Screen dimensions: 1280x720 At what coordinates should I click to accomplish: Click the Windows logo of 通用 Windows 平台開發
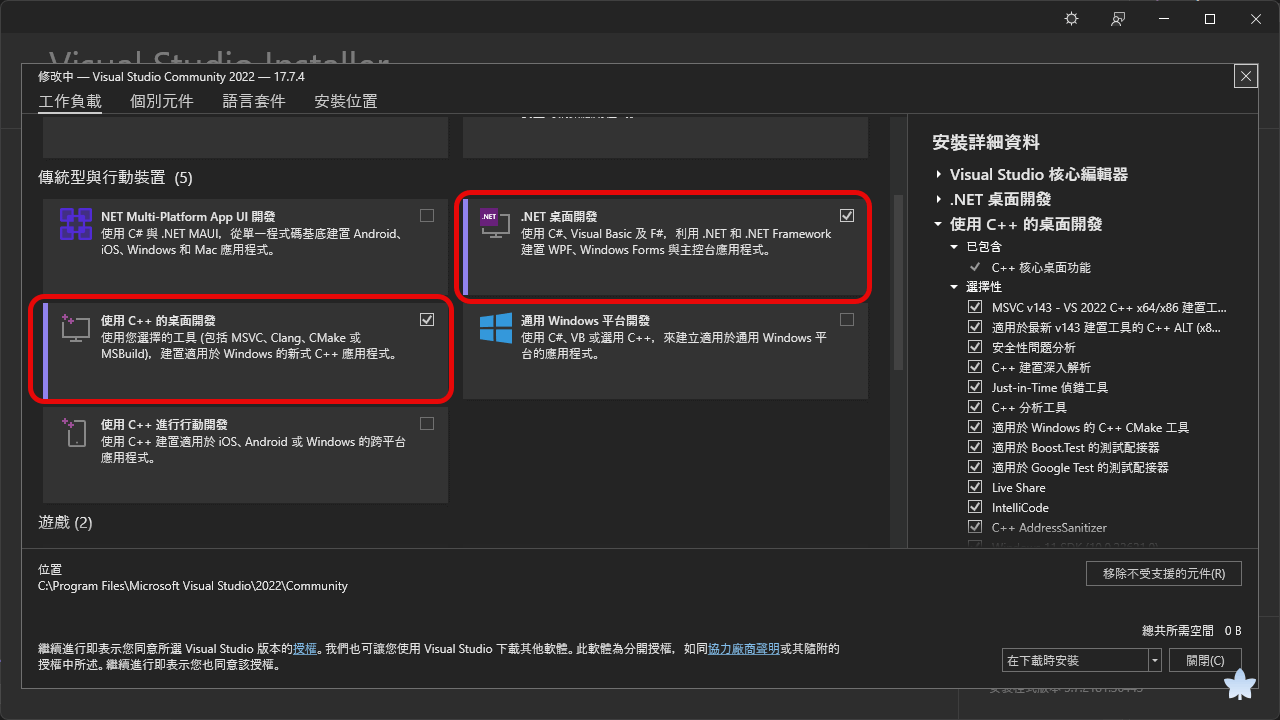tap(495, 328)
